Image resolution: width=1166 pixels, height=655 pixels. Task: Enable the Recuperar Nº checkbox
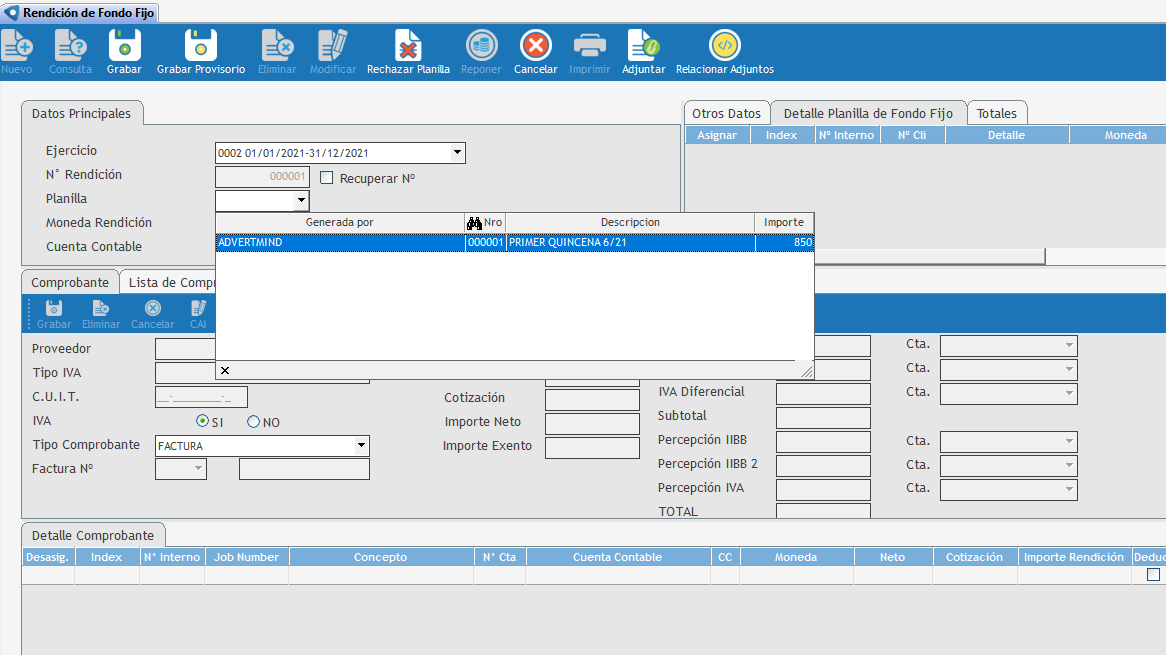[327, 178]
